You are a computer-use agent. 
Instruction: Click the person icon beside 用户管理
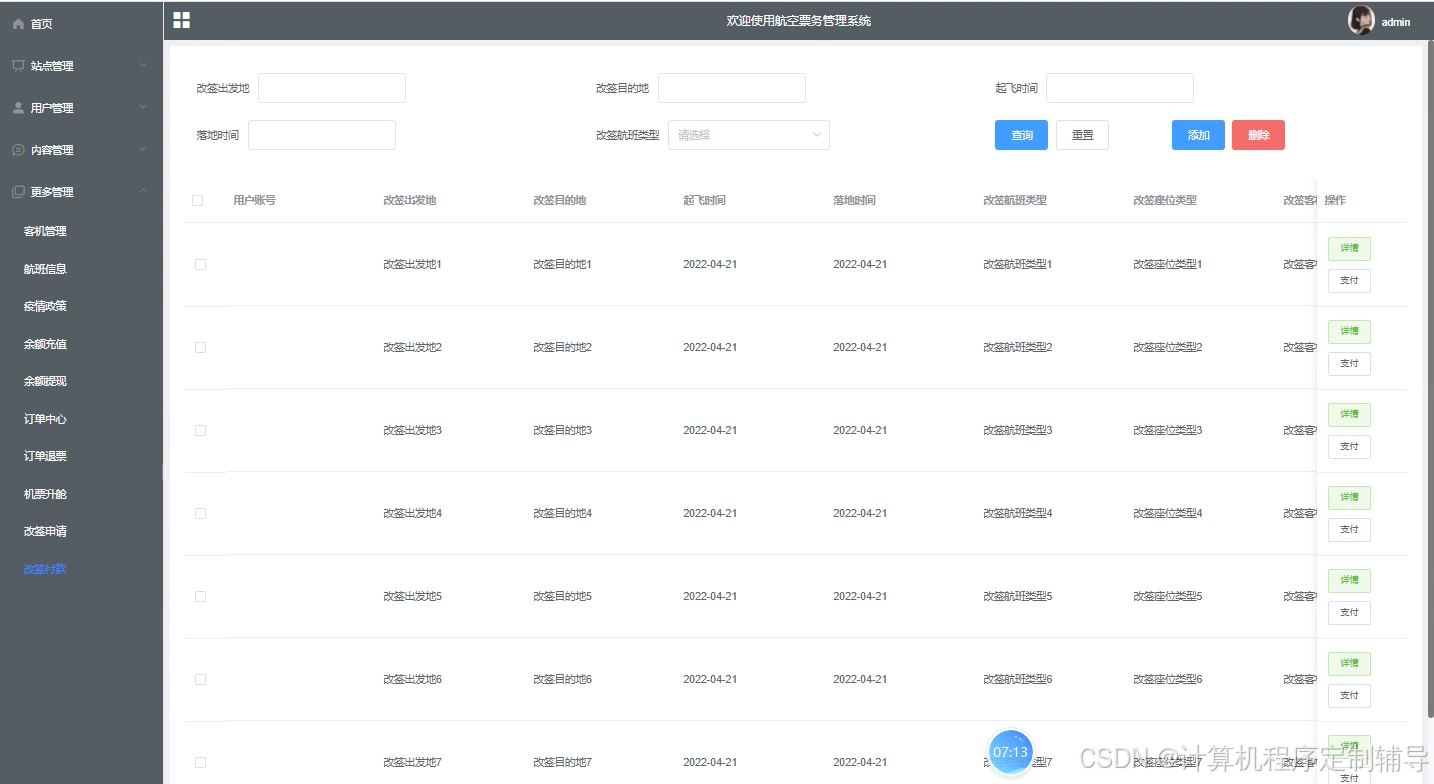coord(18,107)
